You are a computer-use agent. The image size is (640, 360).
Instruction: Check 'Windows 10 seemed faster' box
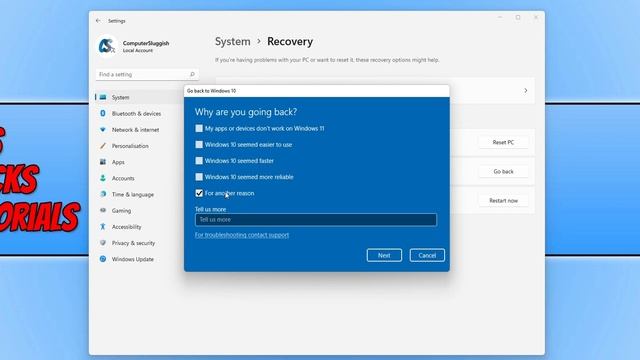(199, 161)
